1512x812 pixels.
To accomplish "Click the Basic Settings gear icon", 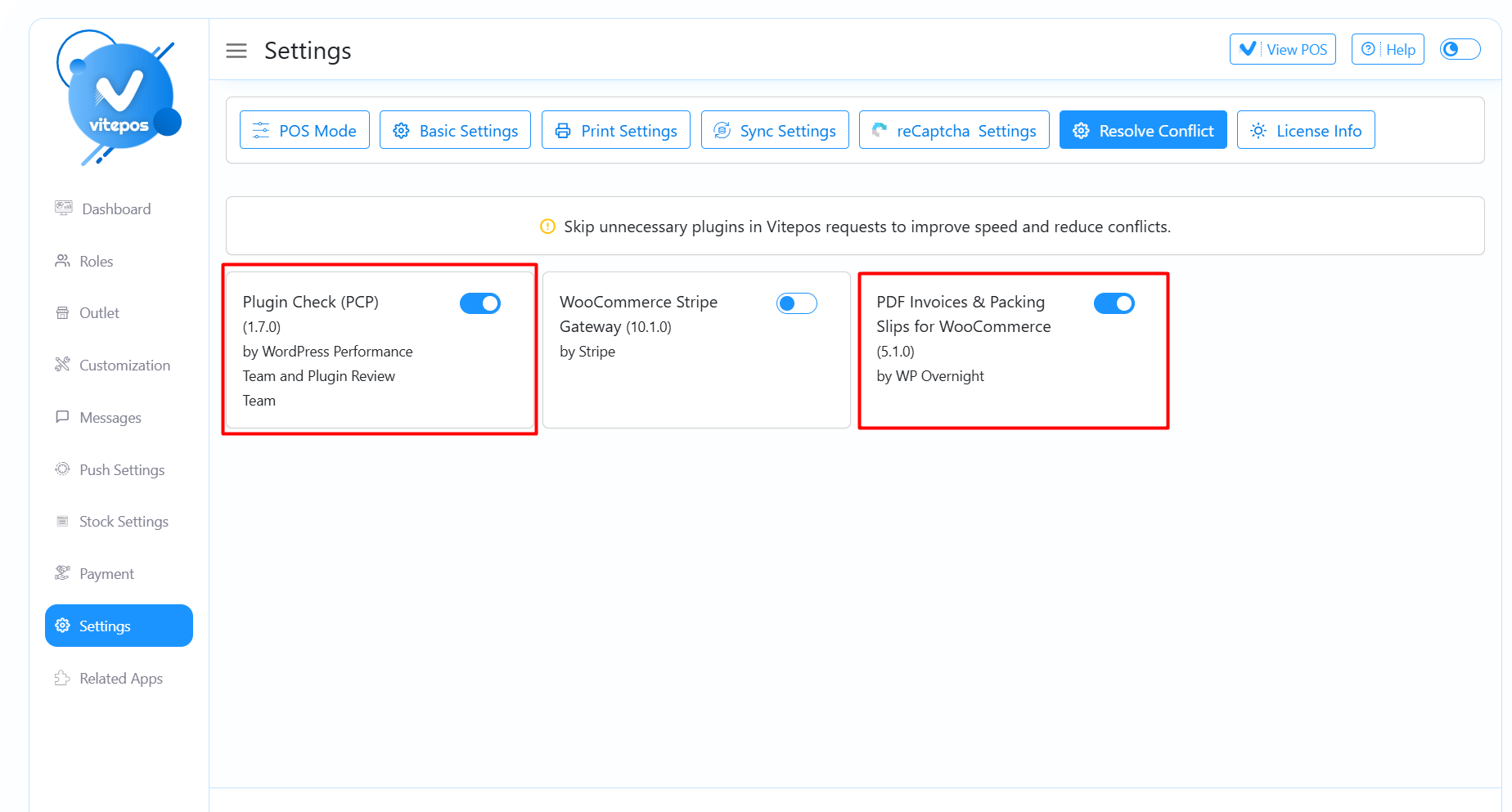I will [401, 131].
